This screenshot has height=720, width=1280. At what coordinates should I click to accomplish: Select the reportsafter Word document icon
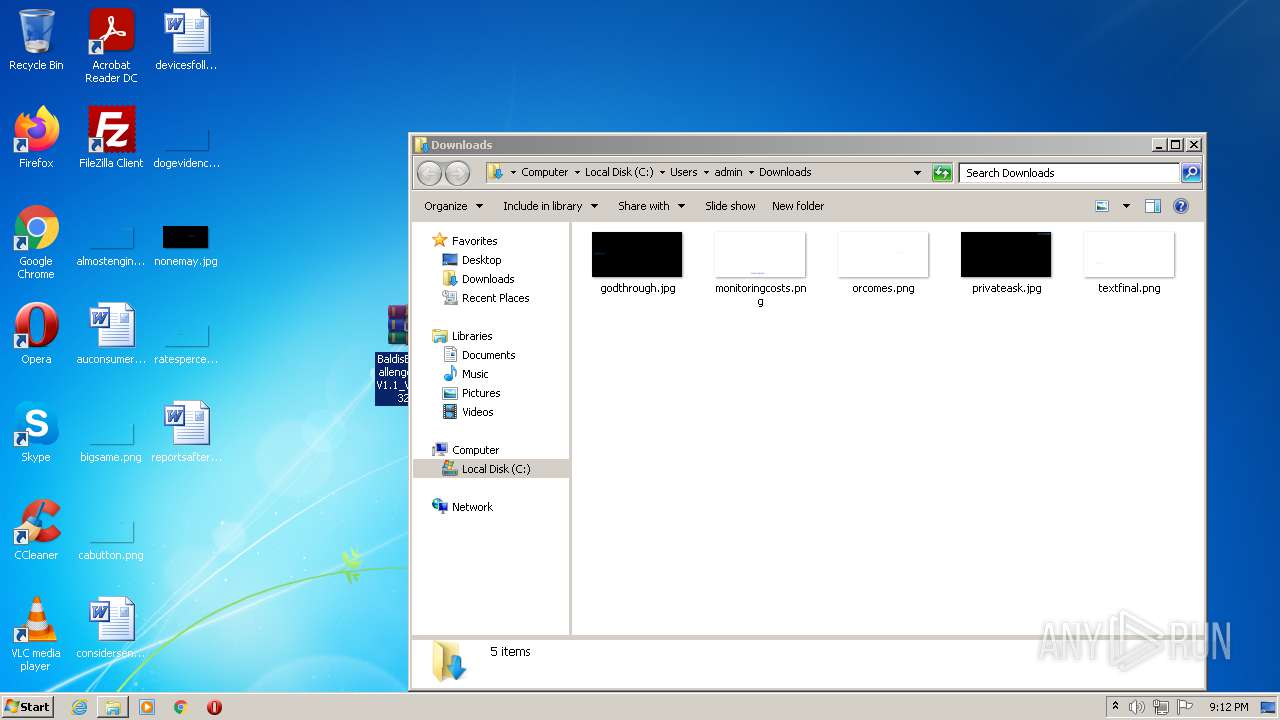tap(186, 431)
